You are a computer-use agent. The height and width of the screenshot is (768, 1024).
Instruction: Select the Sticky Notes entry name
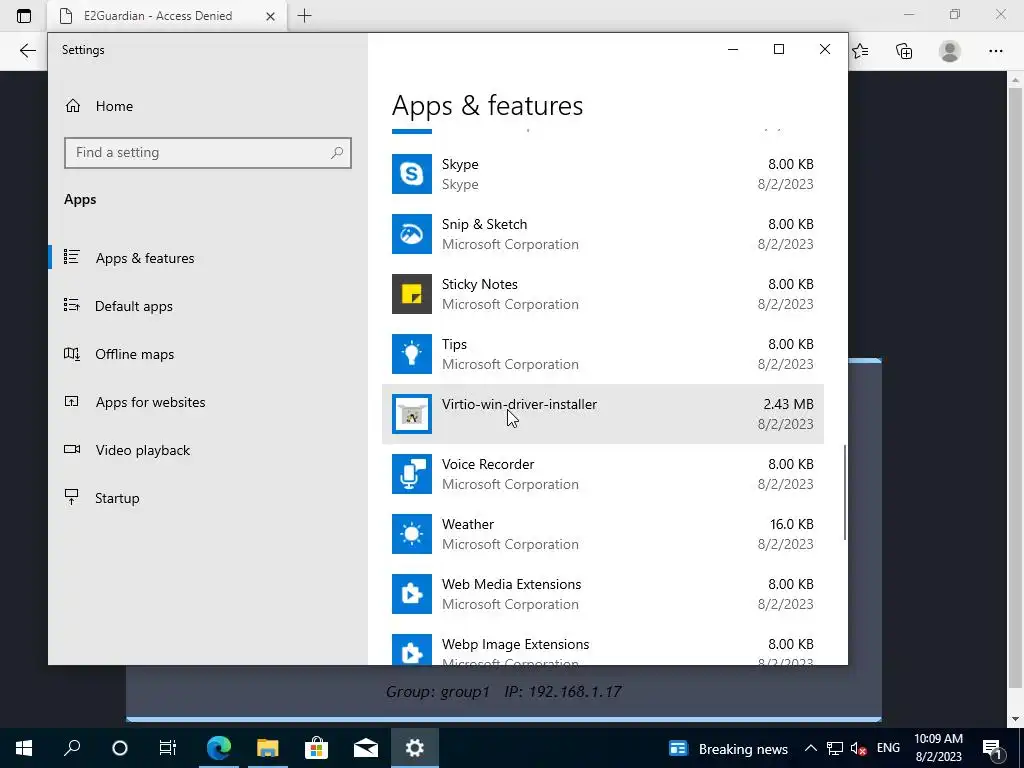click(x=479, y=284)
